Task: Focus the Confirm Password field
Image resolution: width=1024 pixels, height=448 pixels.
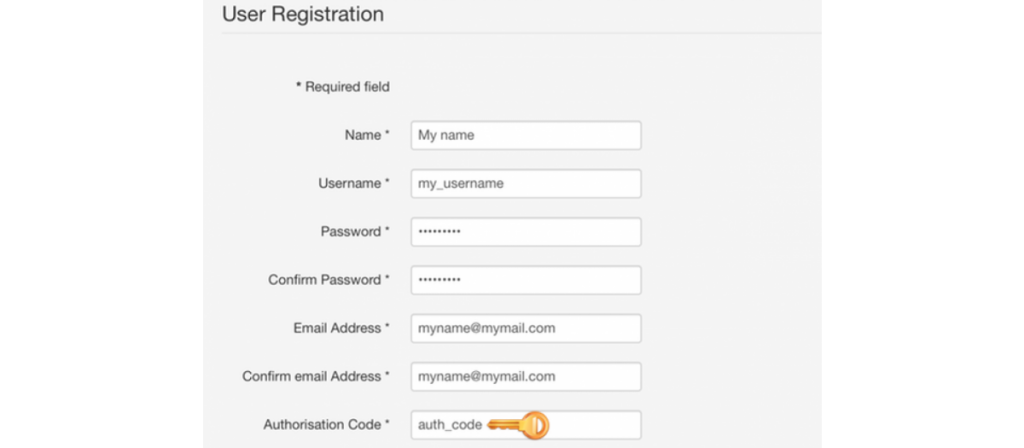Action: click(x=526, y=280)
